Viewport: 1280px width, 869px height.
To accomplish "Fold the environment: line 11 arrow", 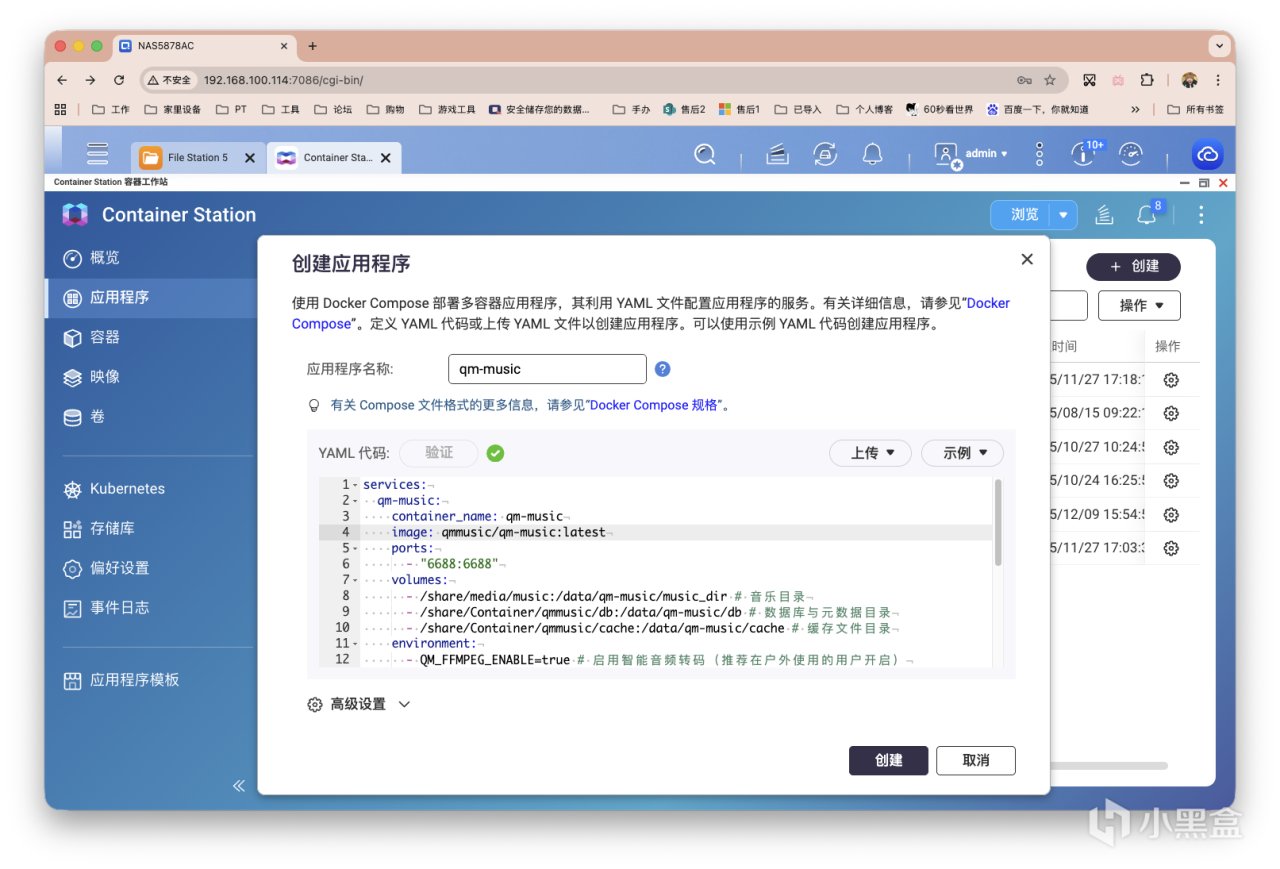I will (357, 644).
